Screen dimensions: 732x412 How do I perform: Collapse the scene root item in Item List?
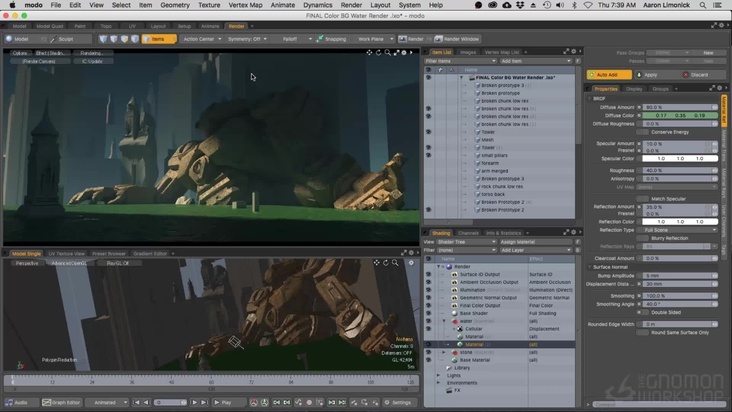coord(462,77)
